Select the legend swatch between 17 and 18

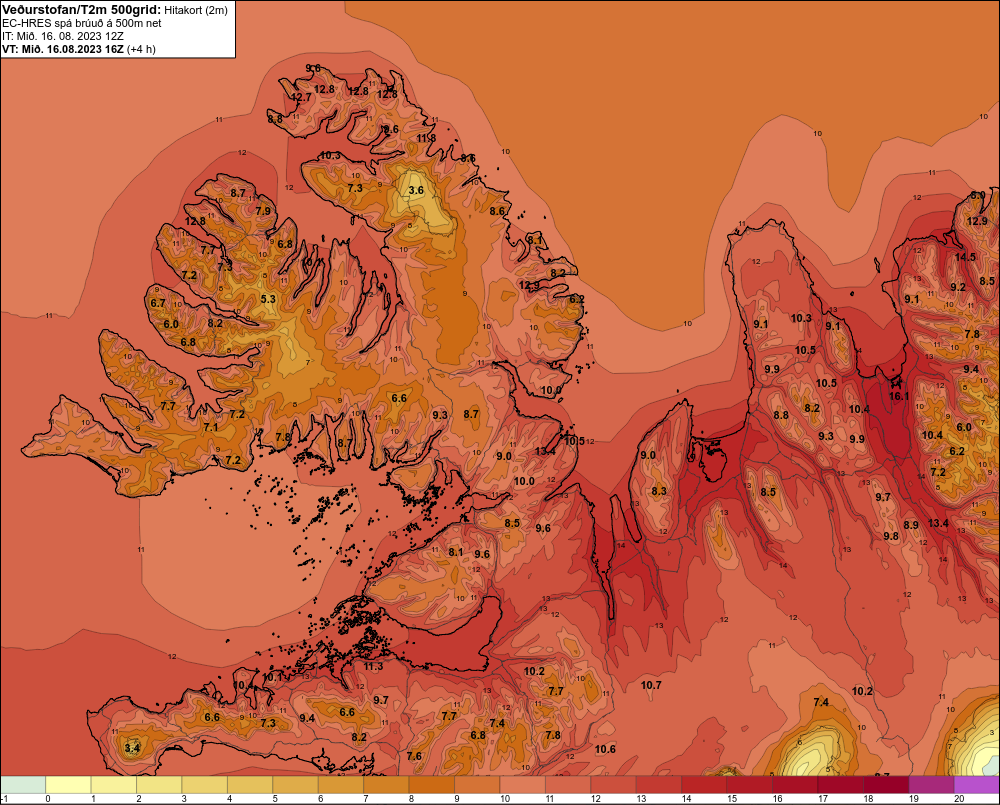(x=841, y=784)
